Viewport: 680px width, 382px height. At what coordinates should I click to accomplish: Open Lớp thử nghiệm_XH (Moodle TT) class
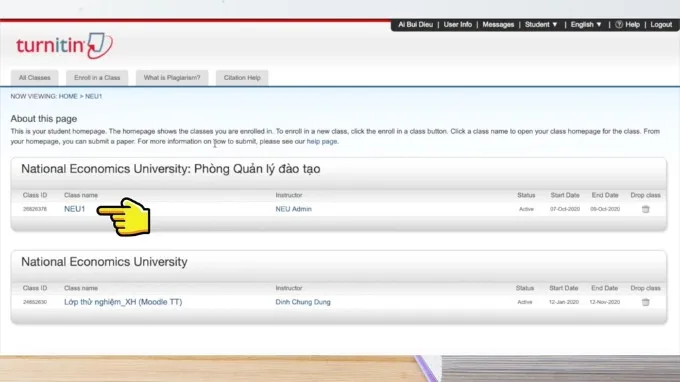[123, 302]
